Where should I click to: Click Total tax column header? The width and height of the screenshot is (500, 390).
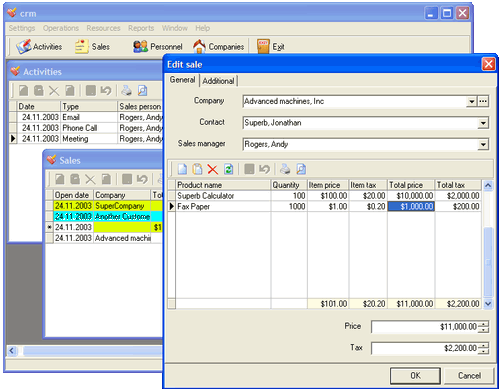(x=458, y=185)
